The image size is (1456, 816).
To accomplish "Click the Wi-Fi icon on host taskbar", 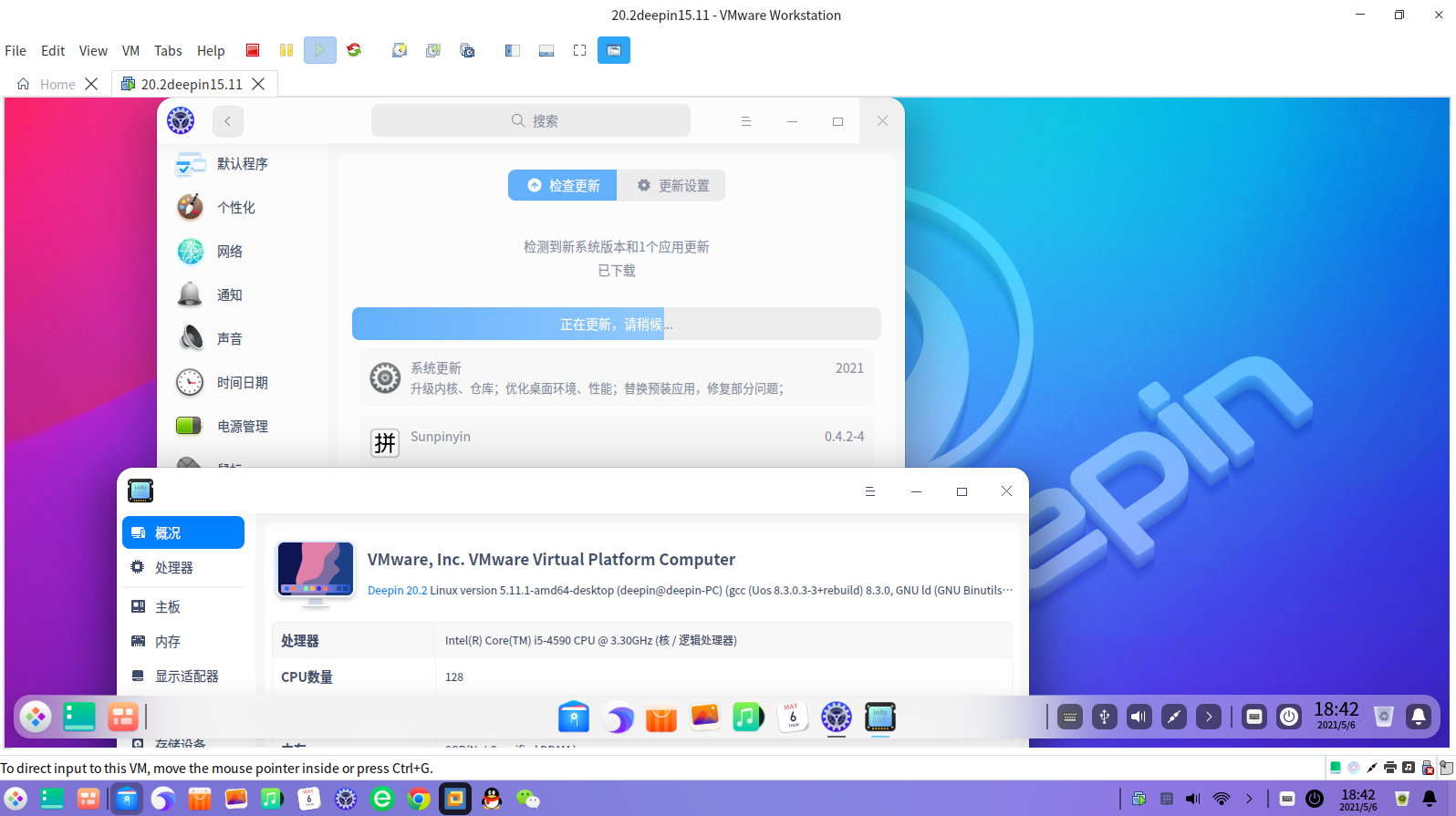I will [1222, 799].
